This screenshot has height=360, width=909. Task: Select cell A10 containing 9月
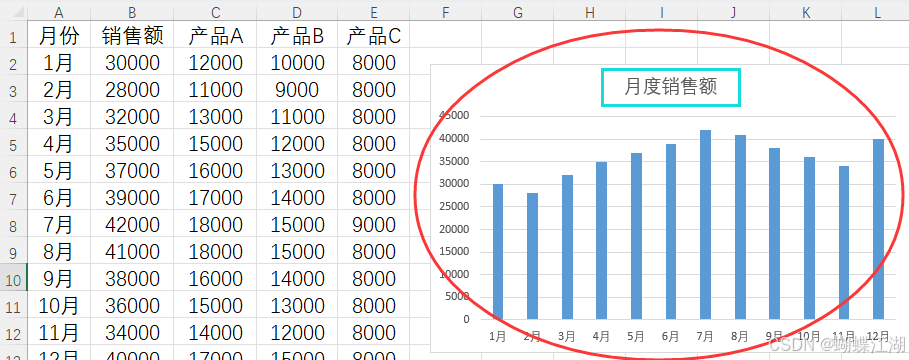[59, 279]
